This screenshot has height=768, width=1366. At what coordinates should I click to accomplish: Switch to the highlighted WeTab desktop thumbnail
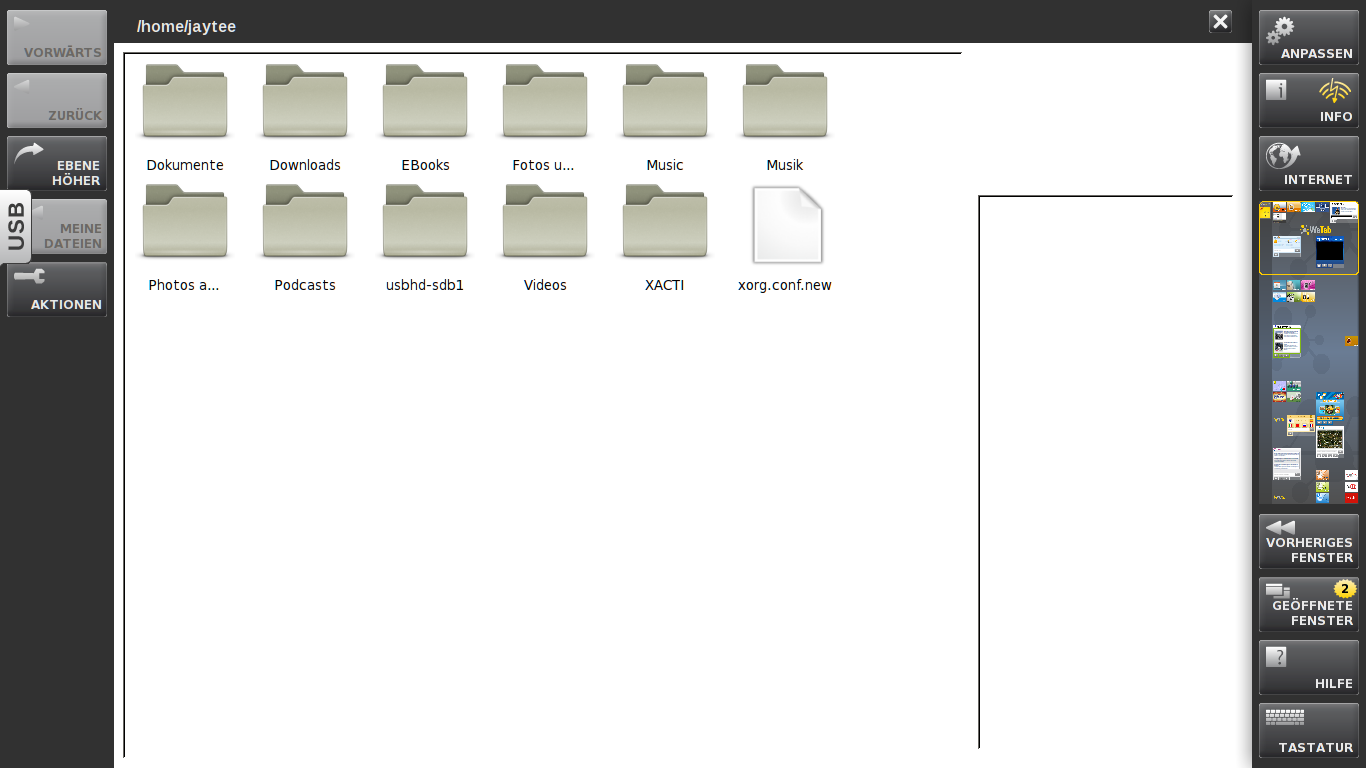click(x=1308, y=237)
